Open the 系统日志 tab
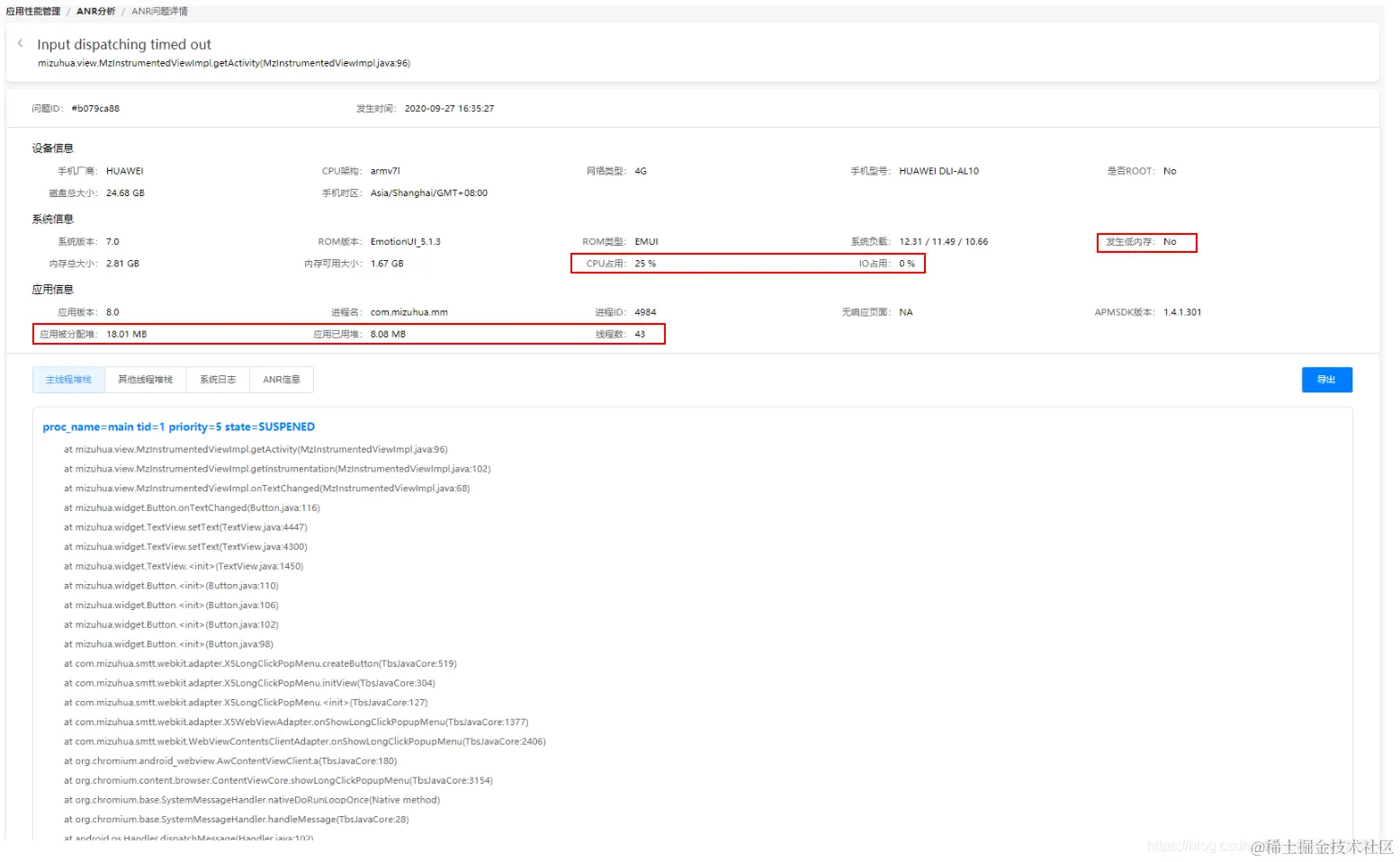 (218, 380)
